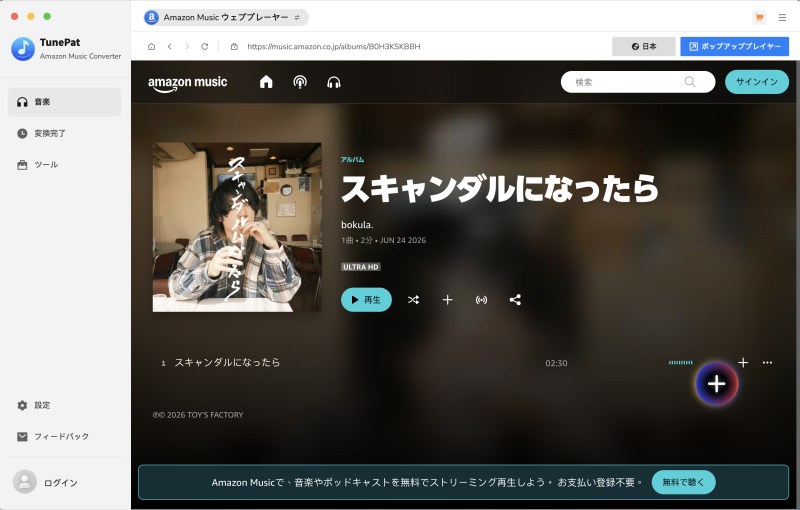Viewport: 800px width, 510px height.
Task: Open the 音楽 music section in sidebar
Action: [64, 102]
